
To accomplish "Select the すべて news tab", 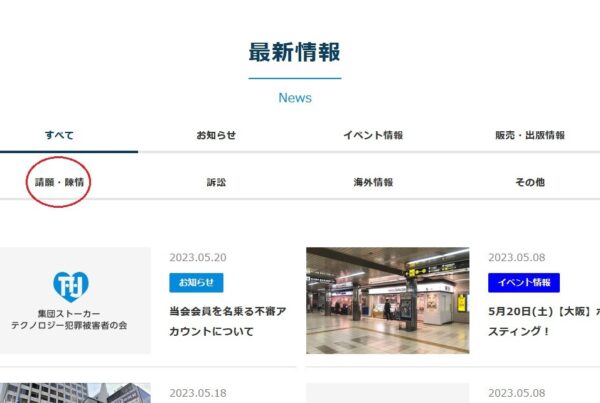I will [59, 135].
